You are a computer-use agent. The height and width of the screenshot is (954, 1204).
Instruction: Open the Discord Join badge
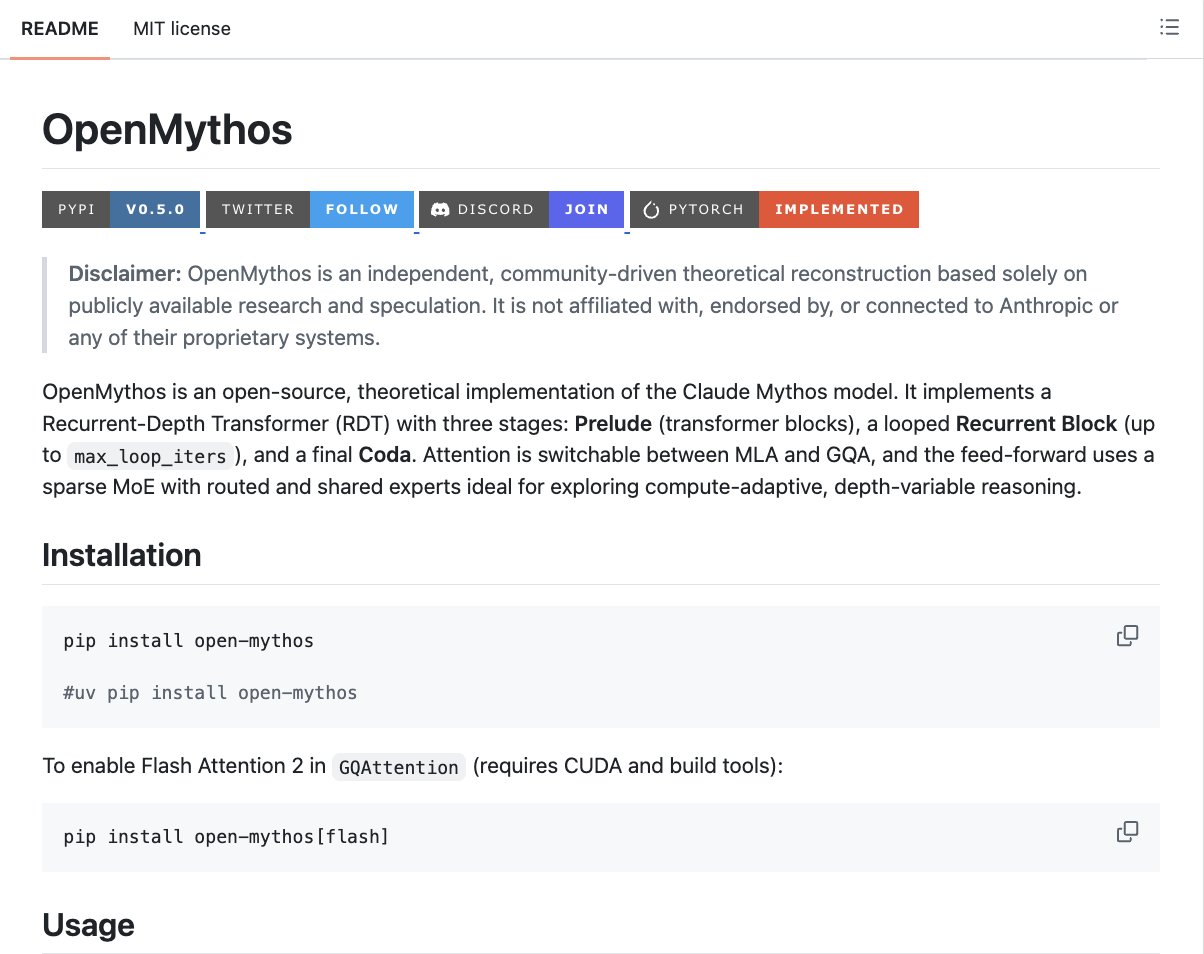coord(522,210)
